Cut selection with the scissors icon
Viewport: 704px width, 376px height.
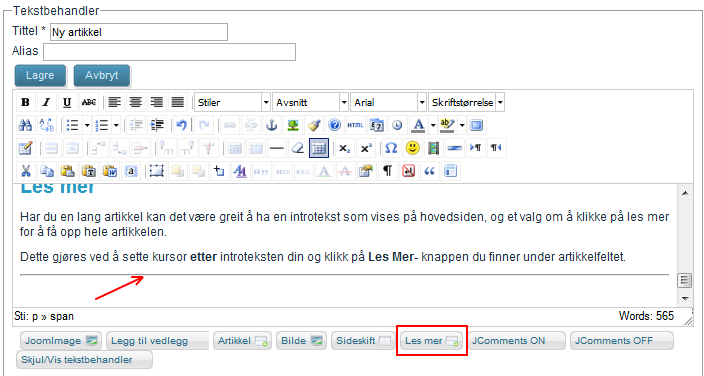click(26, 171)
